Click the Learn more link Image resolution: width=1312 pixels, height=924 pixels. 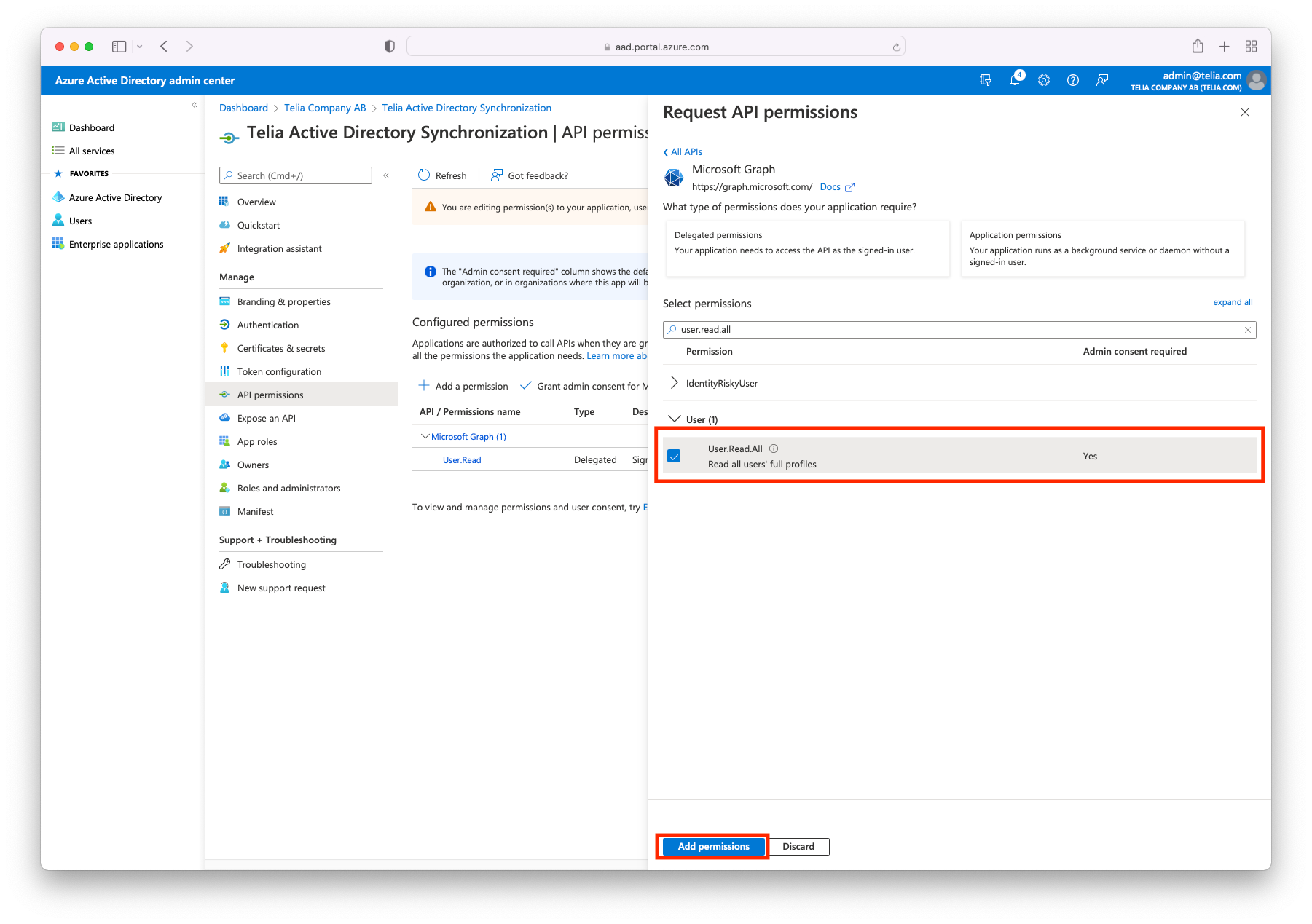point(617,356)
